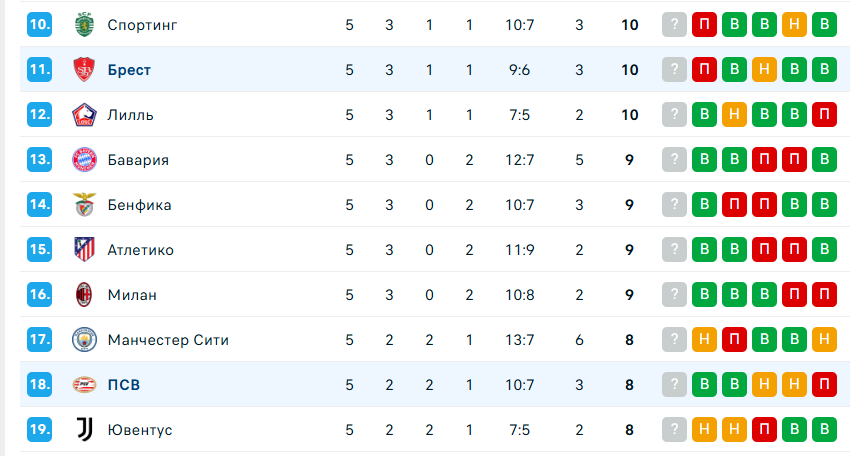Image resolution: width=857 pixels, height=456 pixels.
Task: Click the gray question mark in Спортинг row
Action: click(x=675, y=25)
